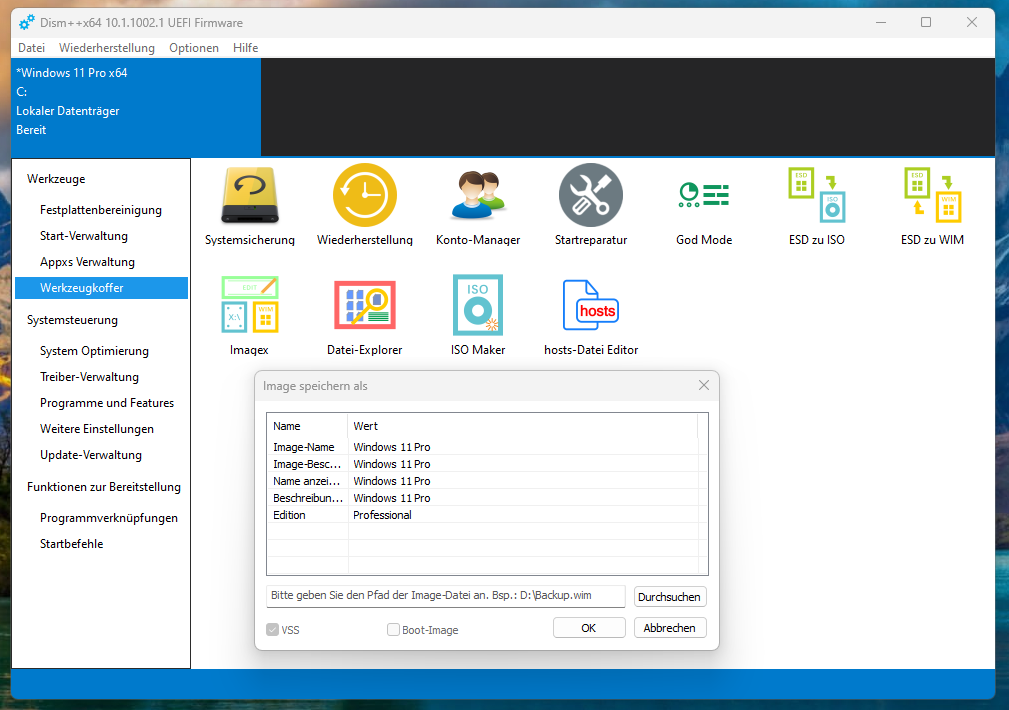Viewport: 1009px width, 710px height.
Task: Open the Datei menu
Action: 32,48
